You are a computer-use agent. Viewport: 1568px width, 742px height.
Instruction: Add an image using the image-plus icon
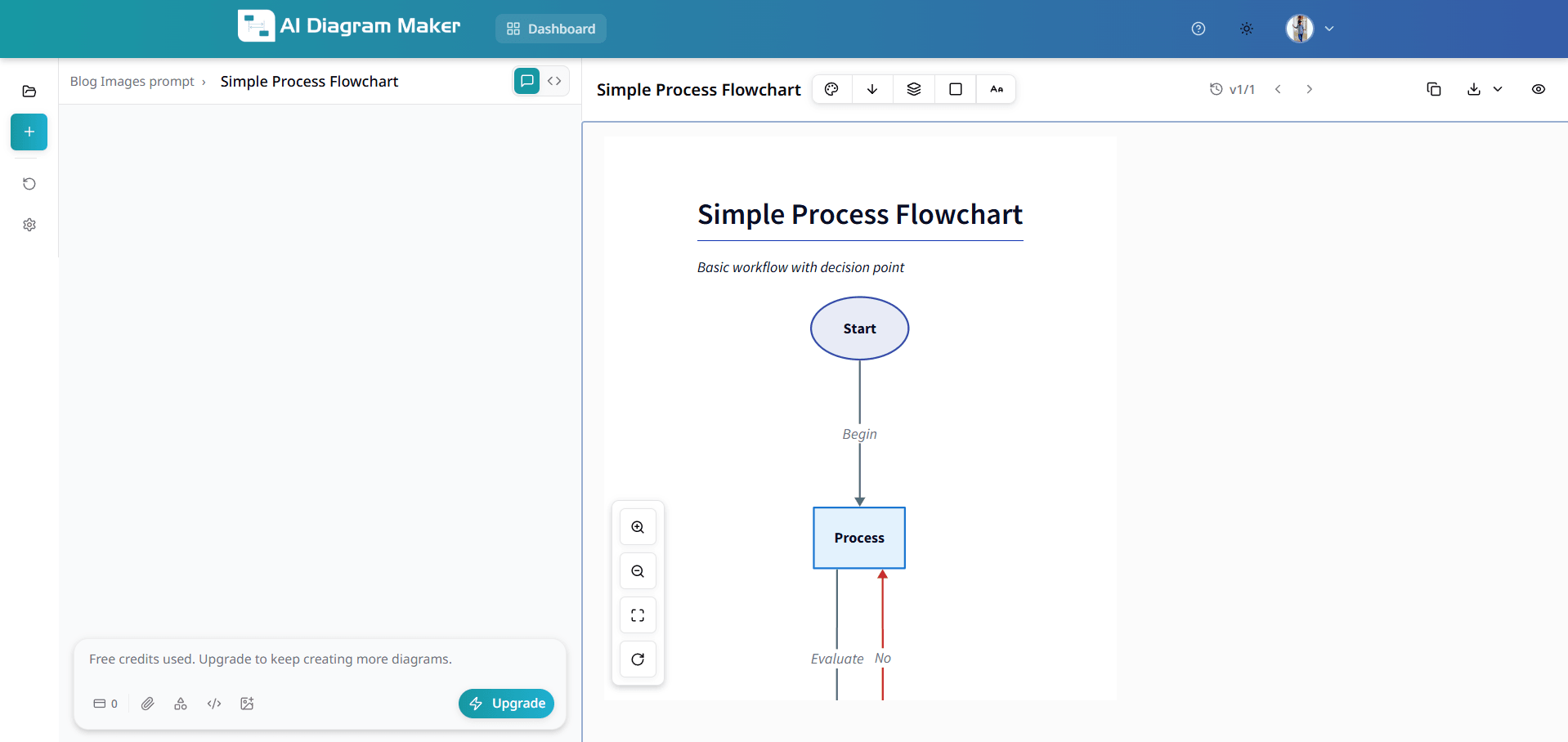(246, 704)
